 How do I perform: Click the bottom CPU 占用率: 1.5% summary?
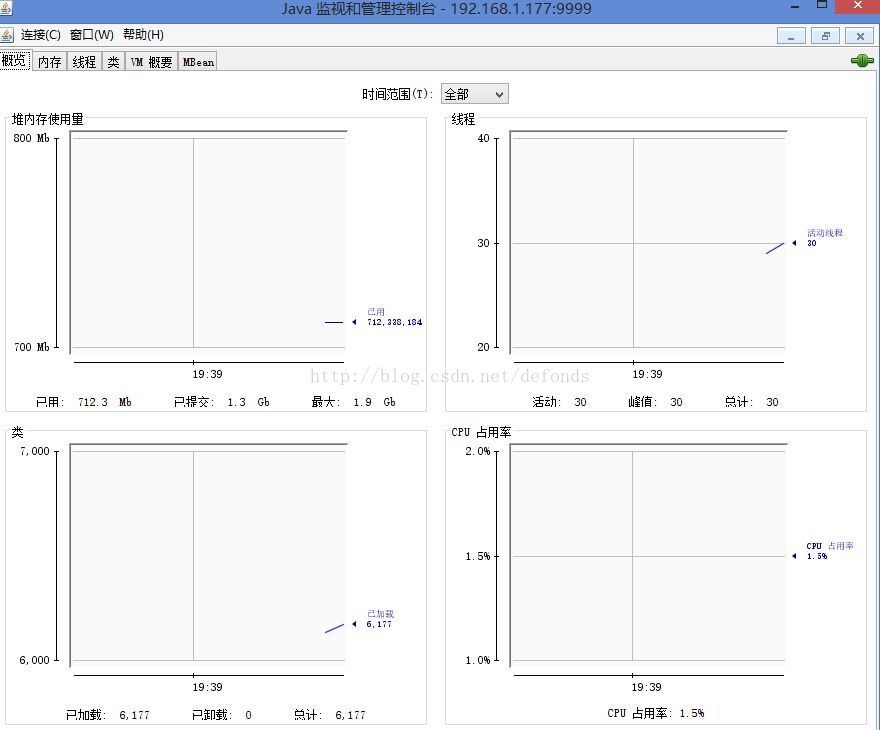pos(656,713)
